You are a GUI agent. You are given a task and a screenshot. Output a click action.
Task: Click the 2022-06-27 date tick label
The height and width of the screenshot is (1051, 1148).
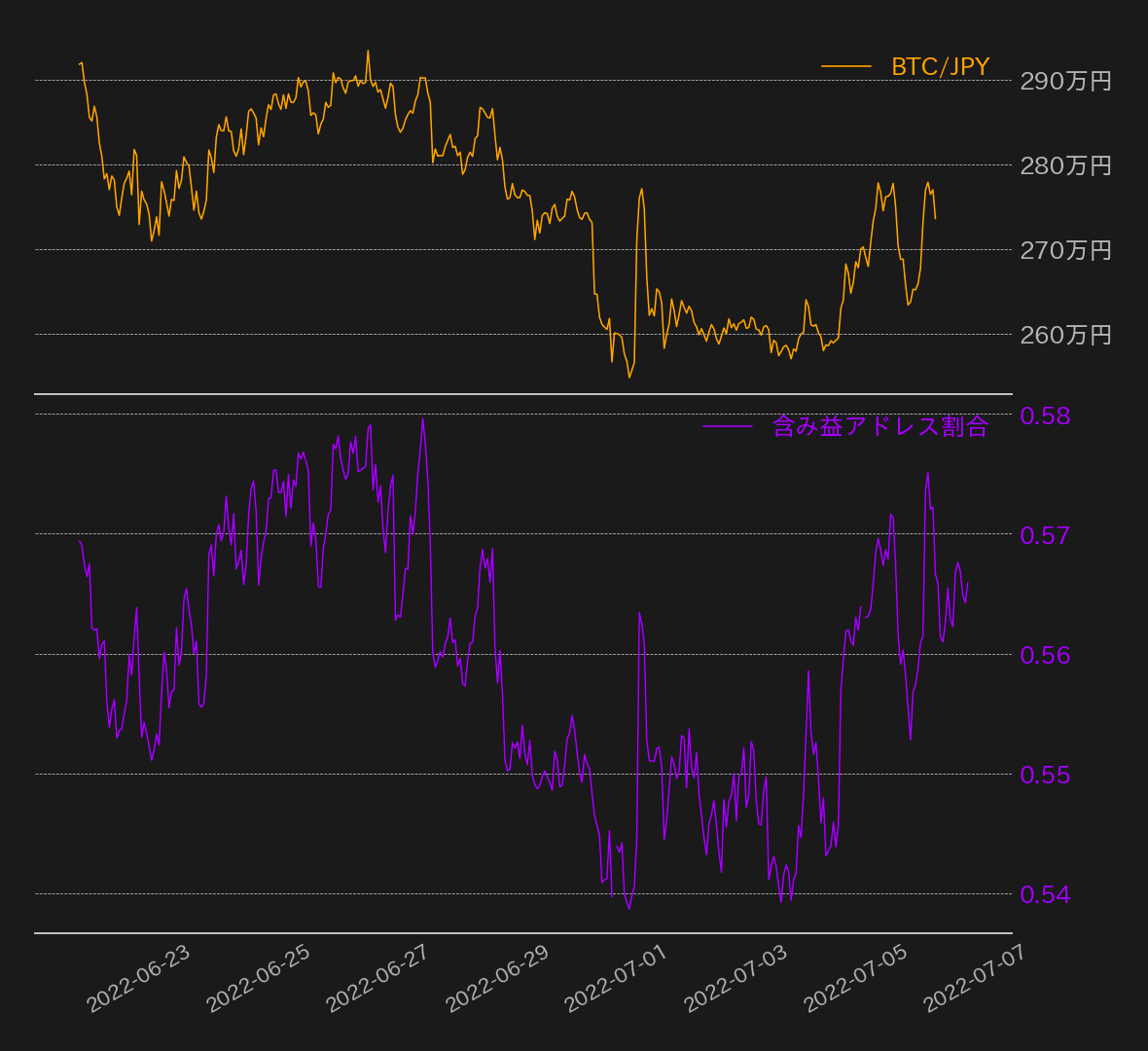(377, 978)
